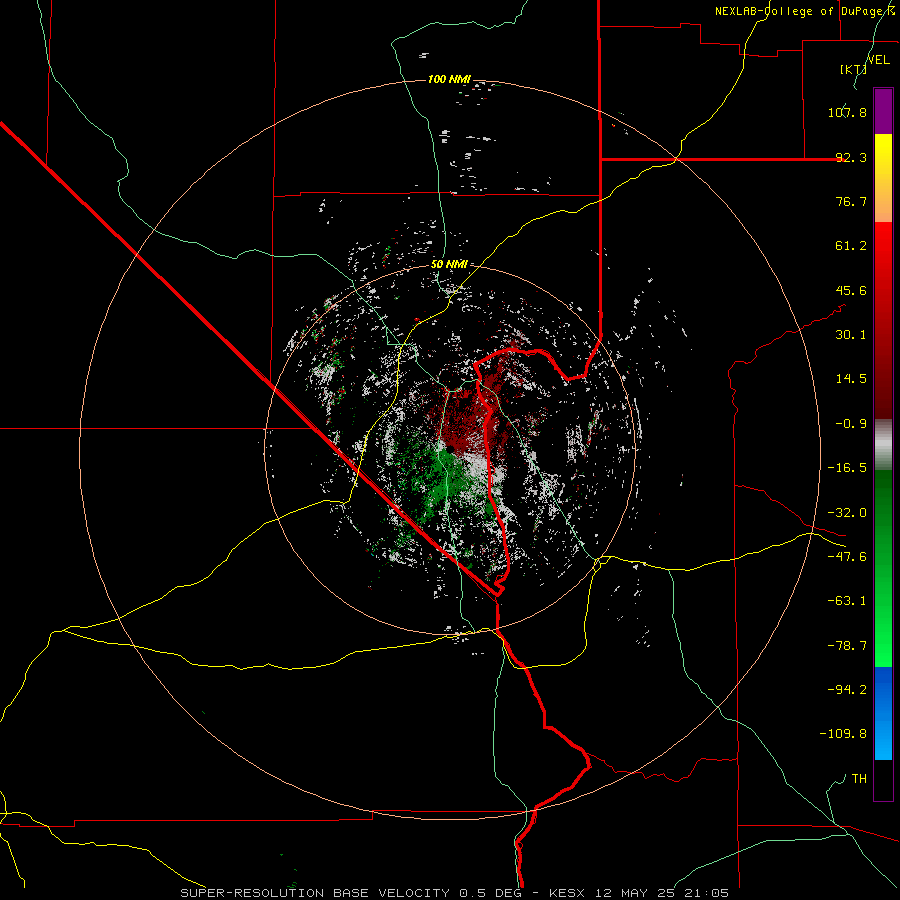The height and width of the screenshot is (900, 900).
Task: Click the -47.6 velocity scale value
Action: [847, 557]
